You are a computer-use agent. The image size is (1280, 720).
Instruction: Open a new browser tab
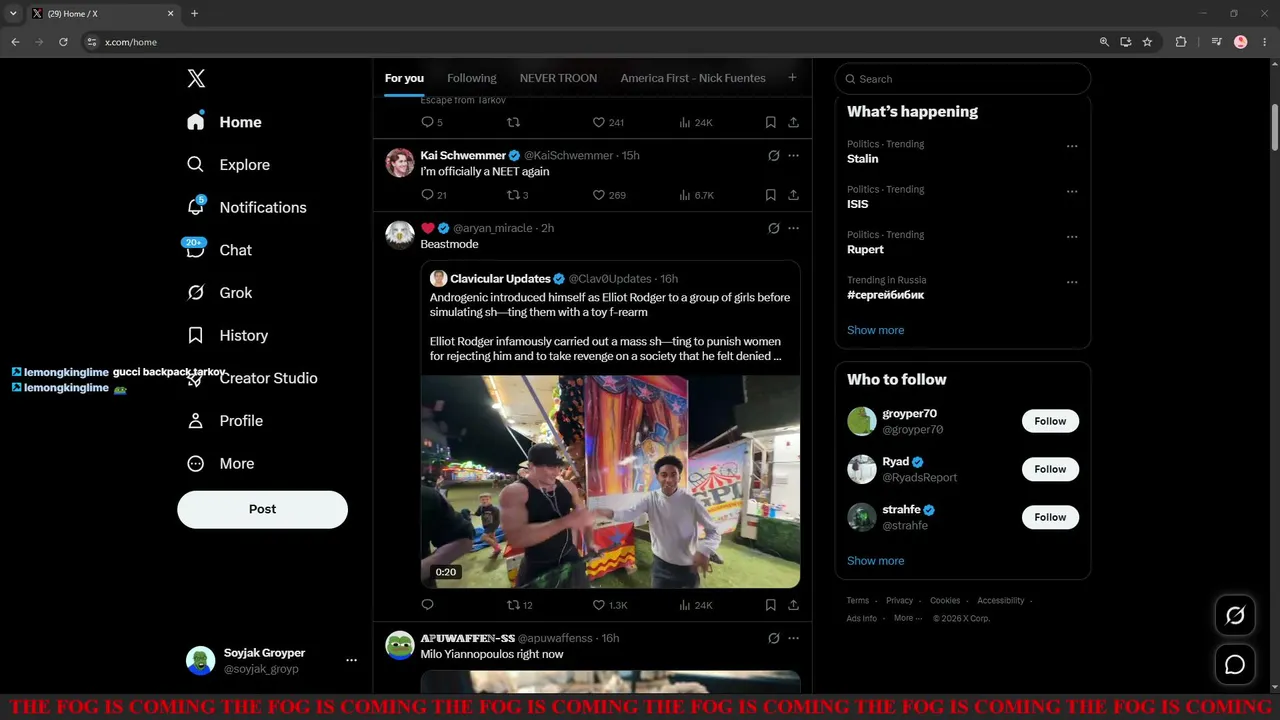point(194,14)
